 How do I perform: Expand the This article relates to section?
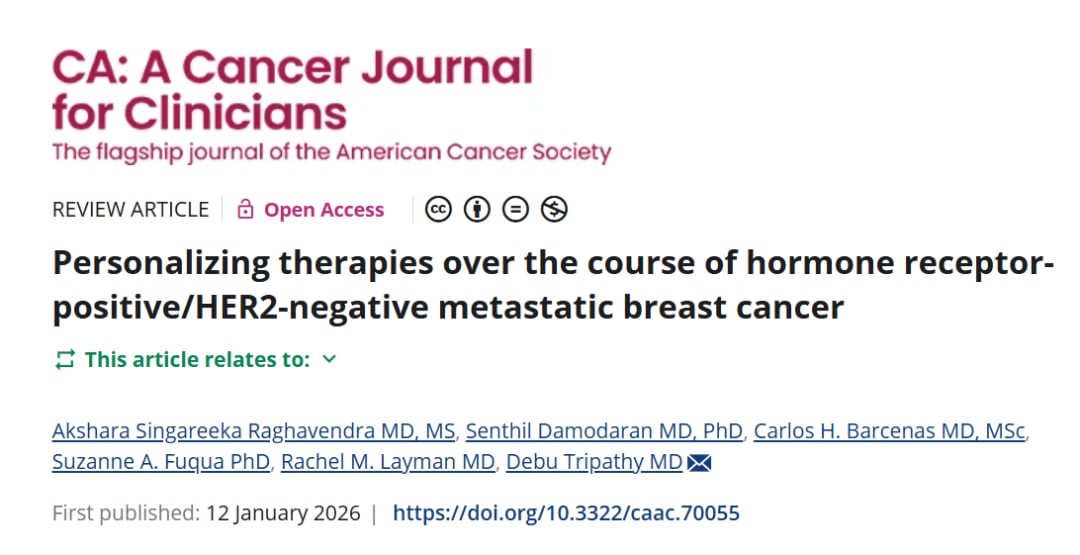(197, 360)
